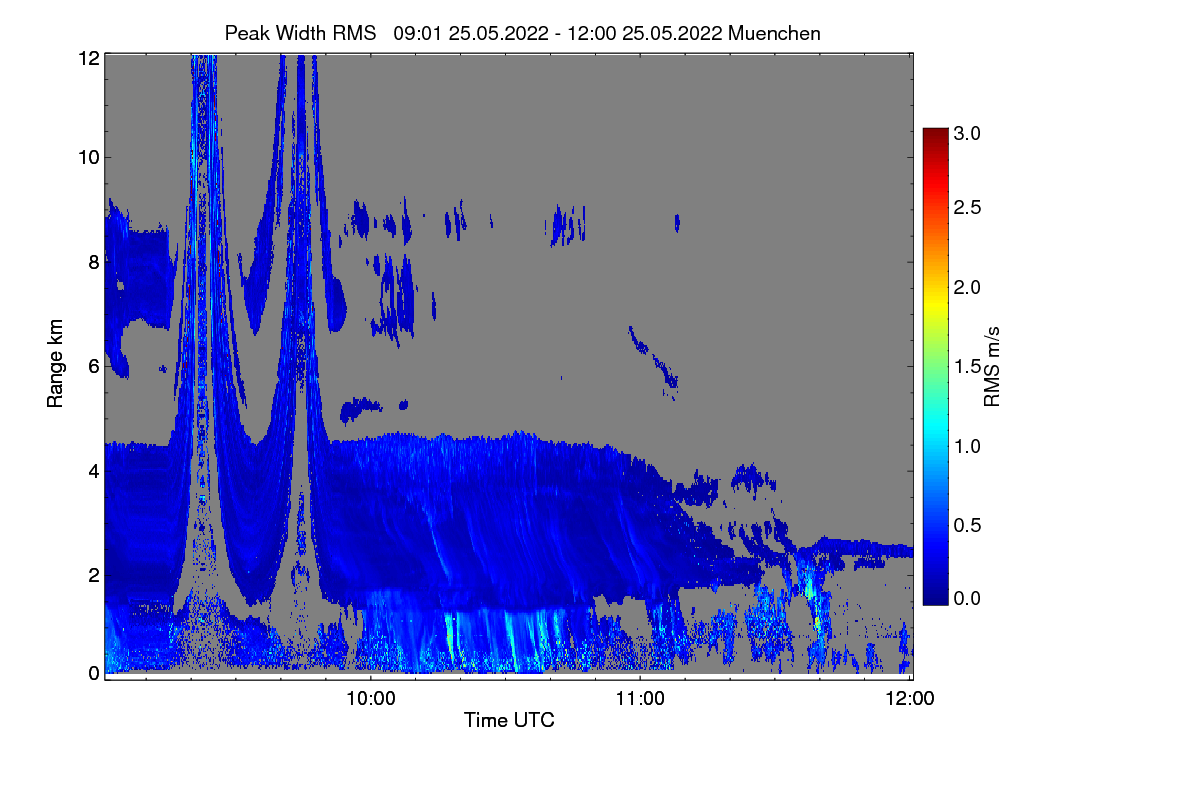Click the '1.5' colorbar value label

967,366
